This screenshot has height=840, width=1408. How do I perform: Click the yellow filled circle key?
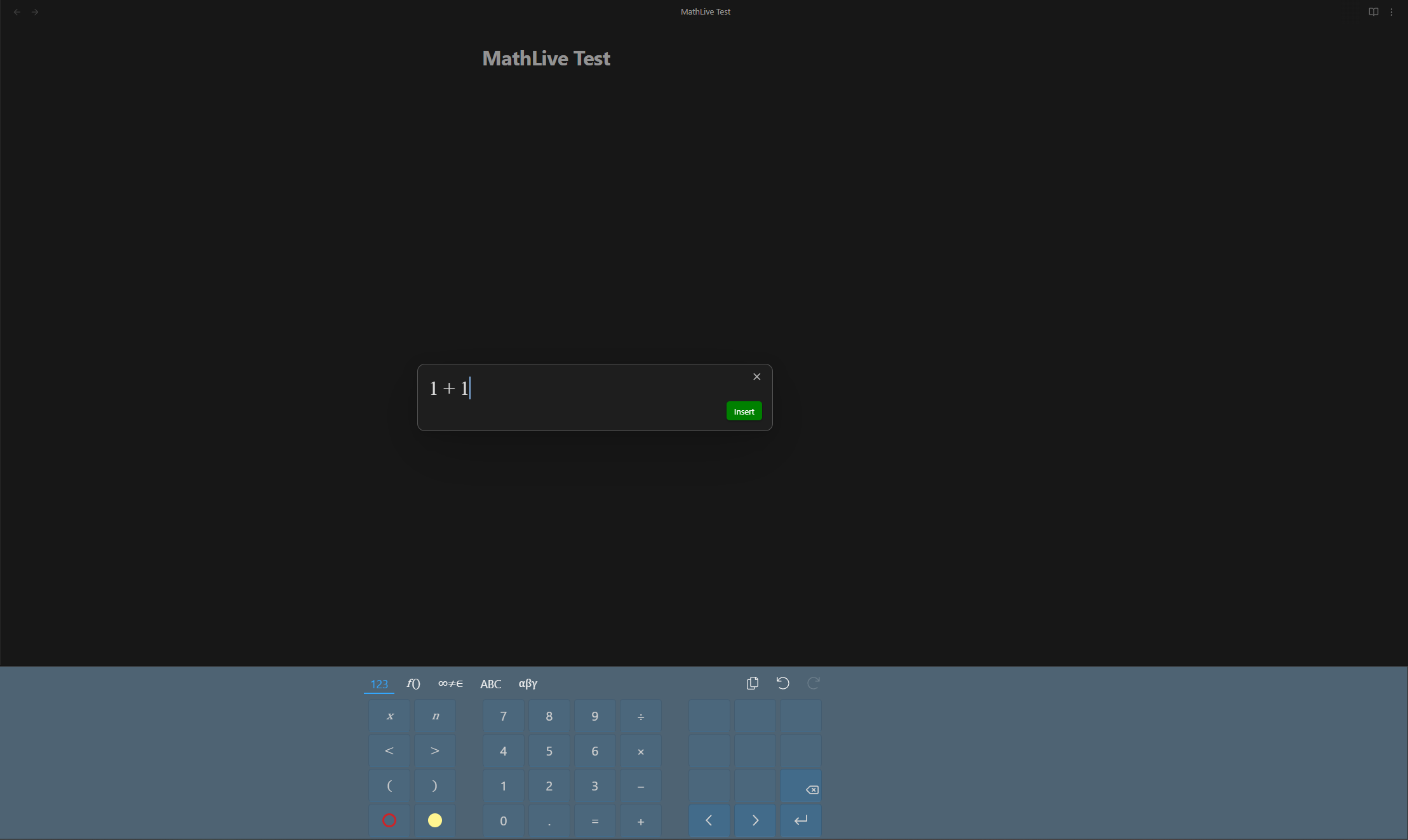click(434, 820)
